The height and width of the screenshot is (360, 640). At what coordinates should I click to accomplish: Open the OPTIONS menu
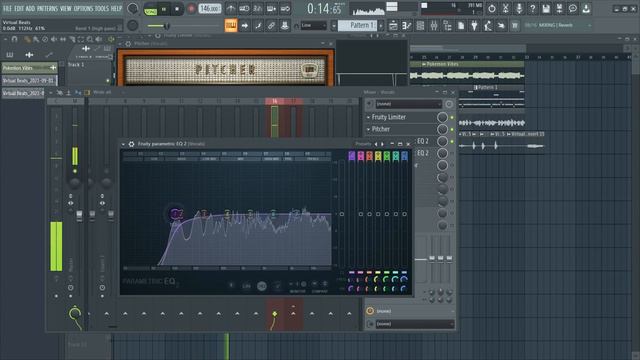click(x=83, y=8)
